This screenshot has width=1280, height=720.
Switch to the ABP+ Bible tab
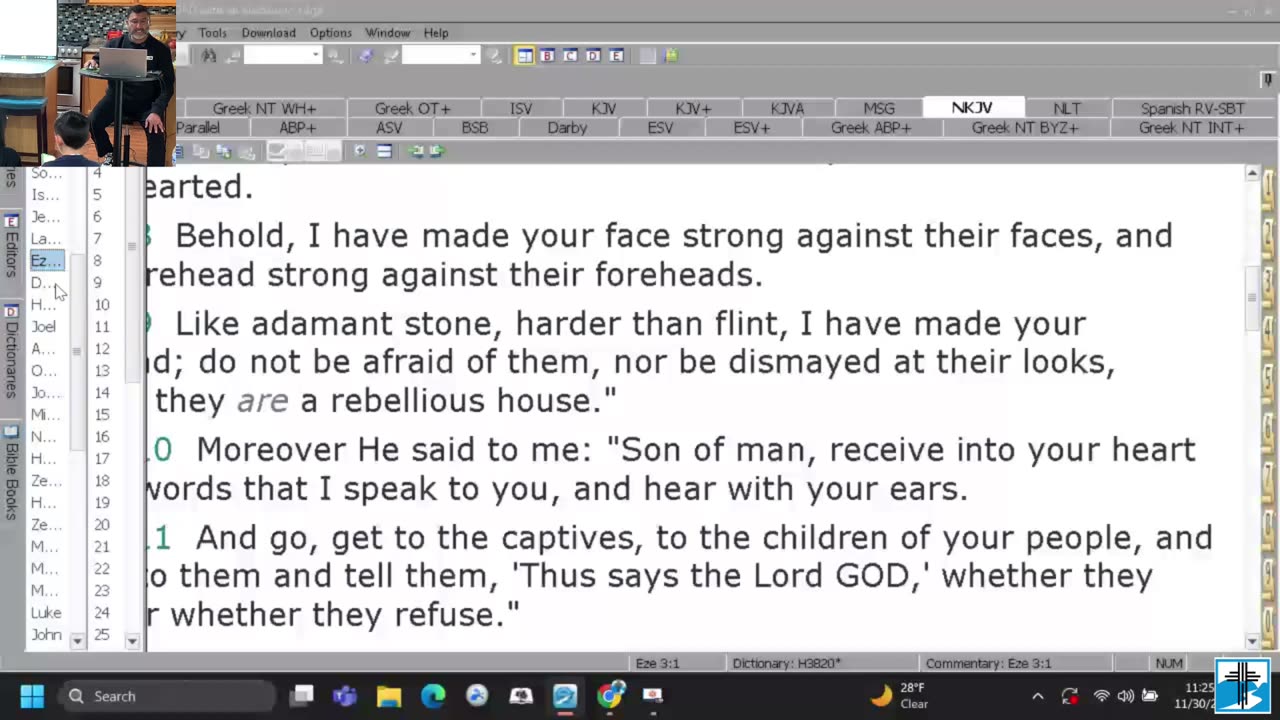(297, 128)
